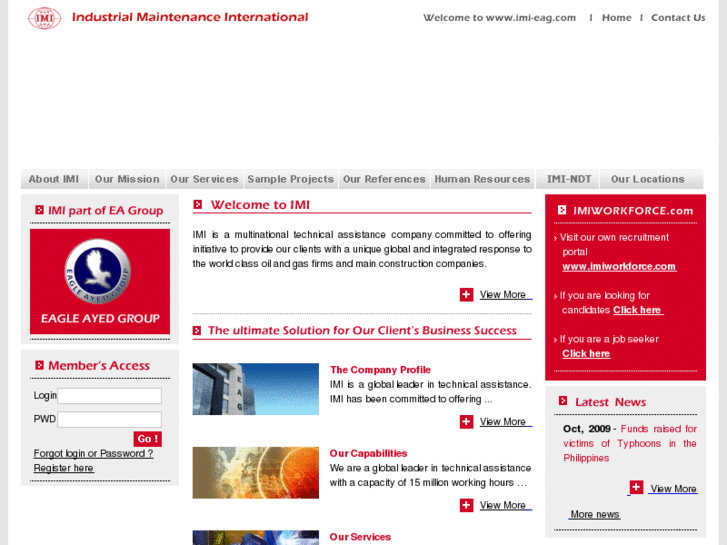This screenshot has height=545, width=727.
Task: Click The Company Profile heading
Action: click(x=380, y=370)
